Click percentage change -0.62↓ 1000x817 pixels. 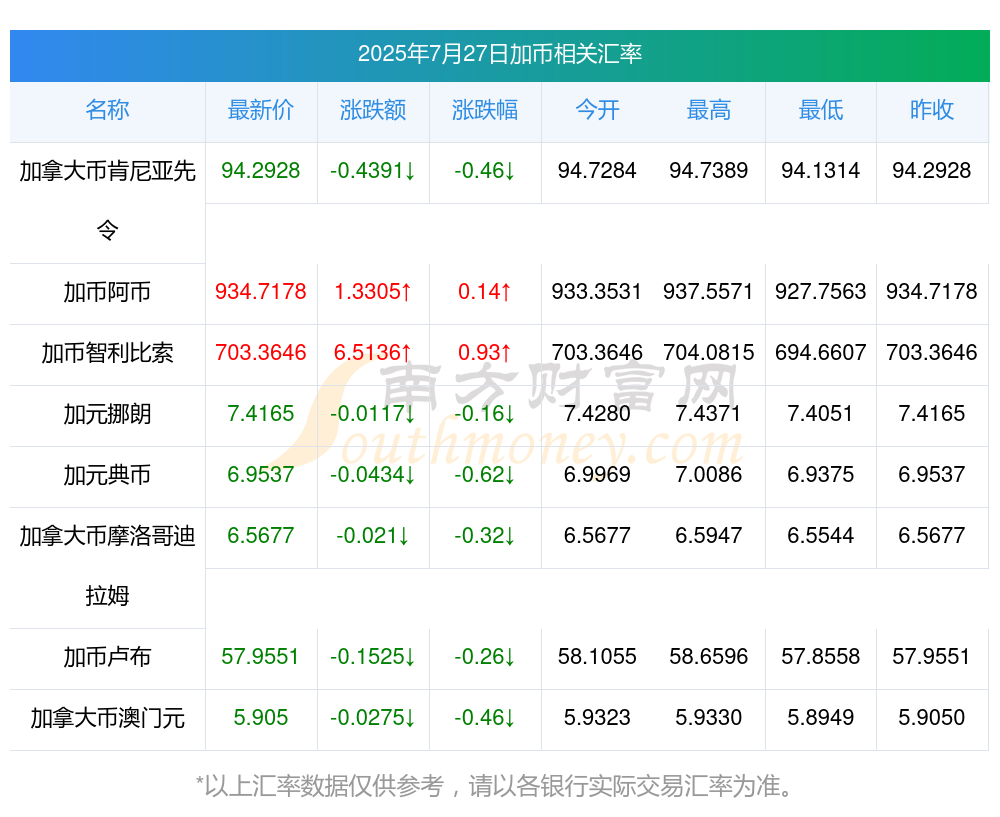[485, 475]
